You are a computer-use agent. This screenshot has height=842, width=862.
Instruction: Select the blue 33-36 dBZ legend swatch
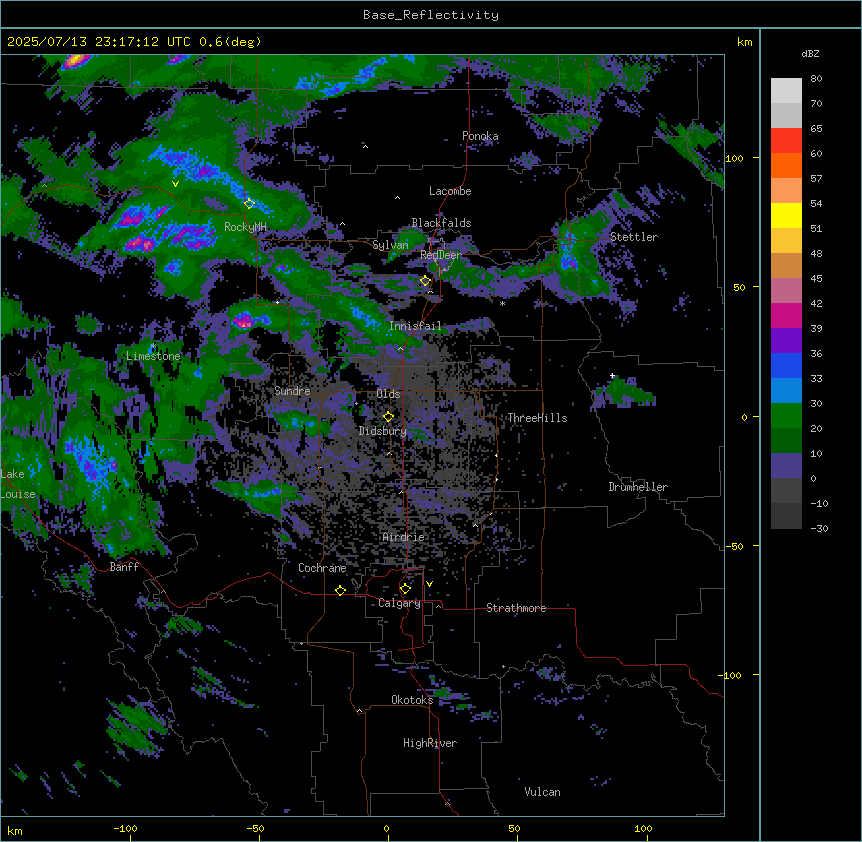[x=786, y=365]
